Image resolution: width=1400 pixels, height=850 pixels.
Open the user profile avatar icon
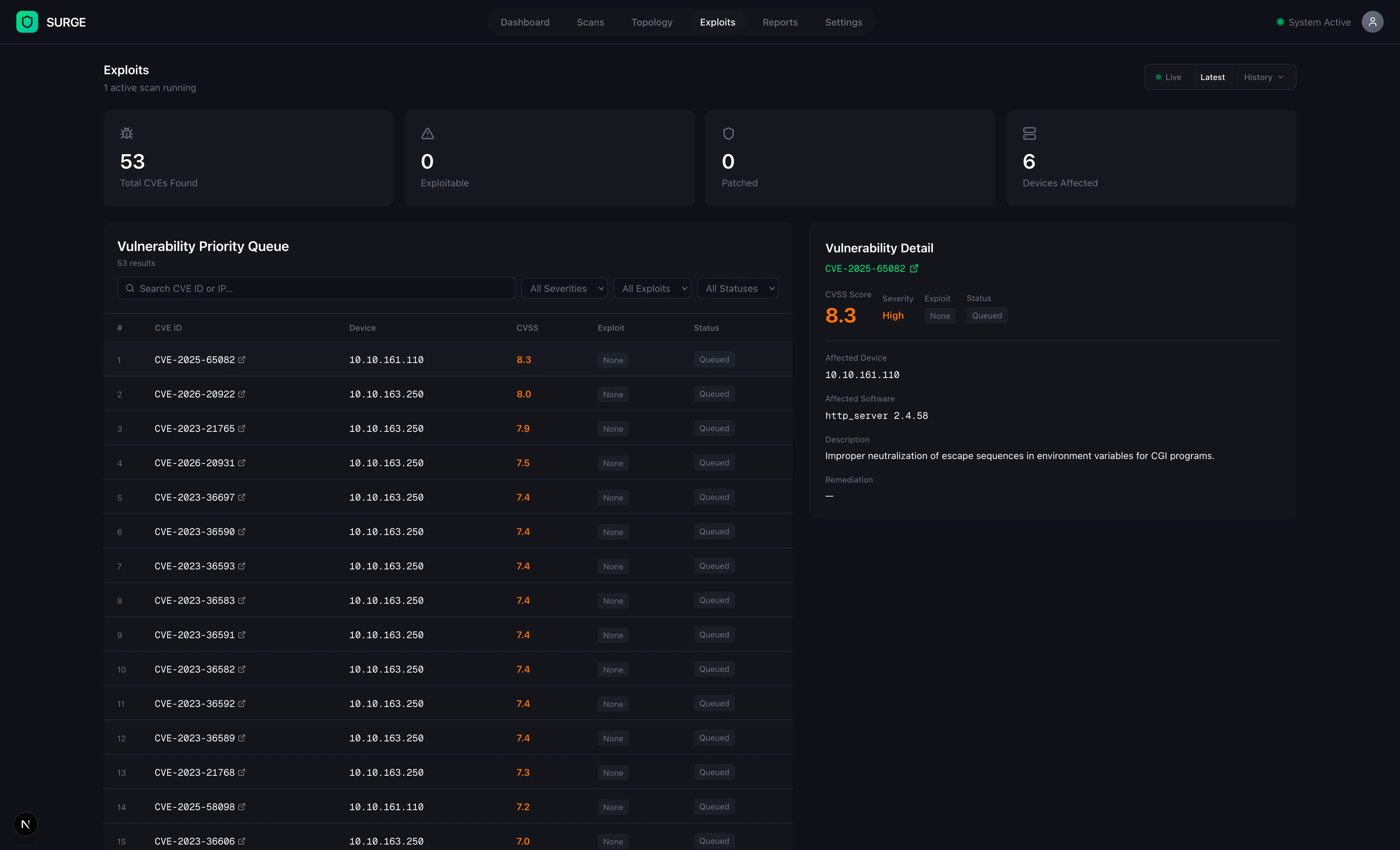pyautogui.click(x=1372, y=22)
